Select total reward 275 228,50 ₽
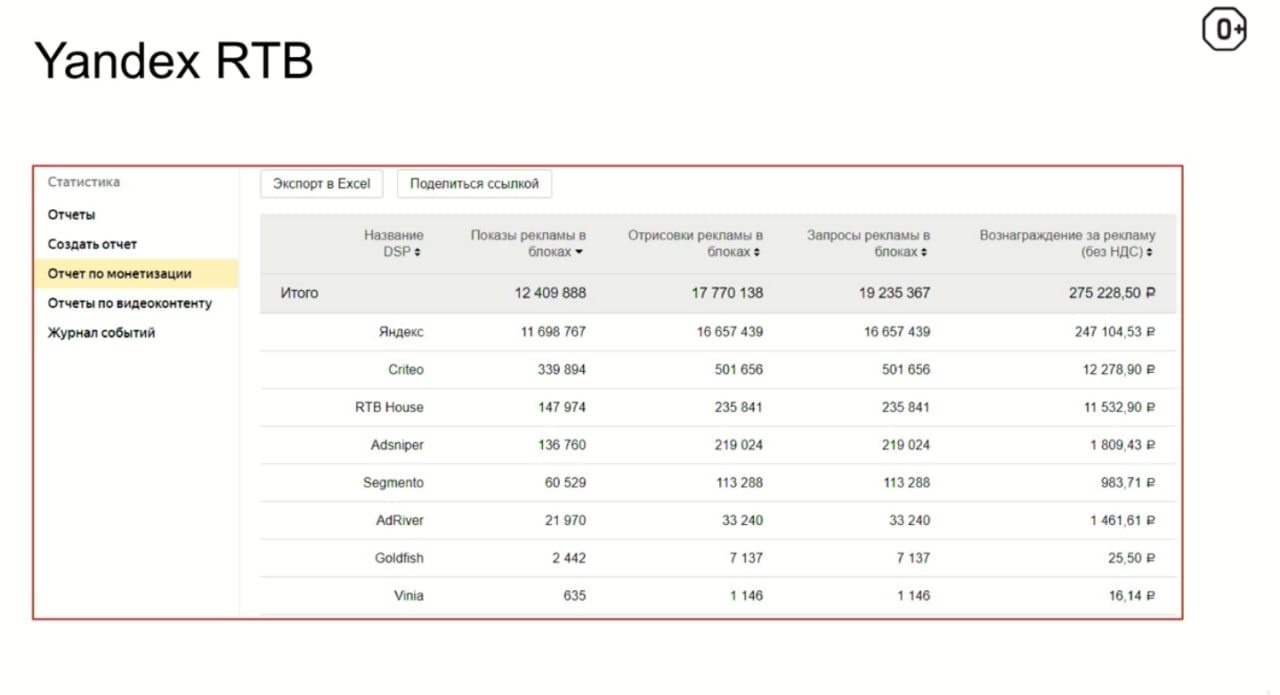Viewport: 1280px width, 695px height. point(1112,293)
